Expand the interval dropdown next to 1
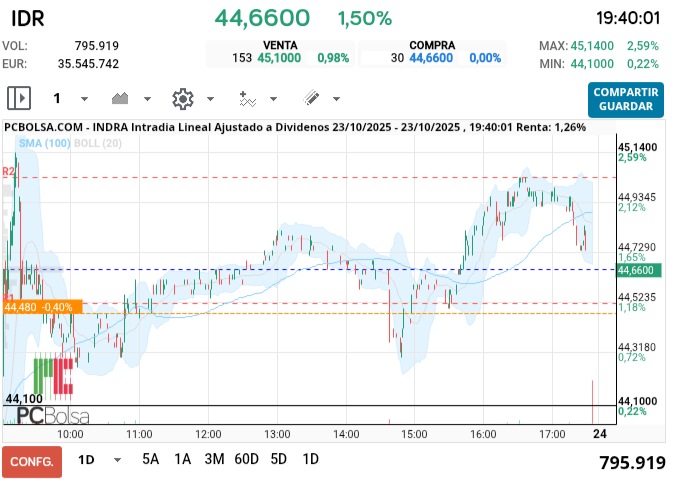The height and width of the screenshot is (483, 679). click(84, 99)
